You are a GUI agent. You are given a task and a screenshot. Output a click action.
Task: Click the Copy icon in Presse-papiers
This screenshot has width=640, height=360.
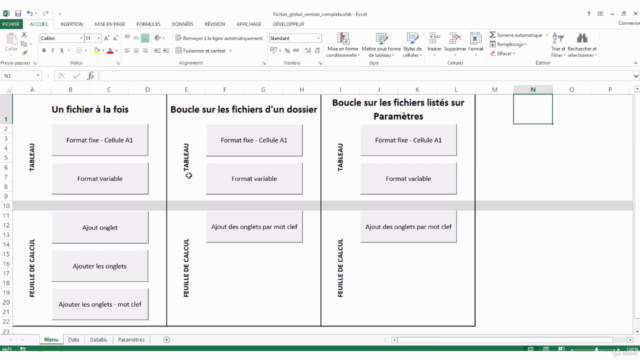[x=24, y=44]
